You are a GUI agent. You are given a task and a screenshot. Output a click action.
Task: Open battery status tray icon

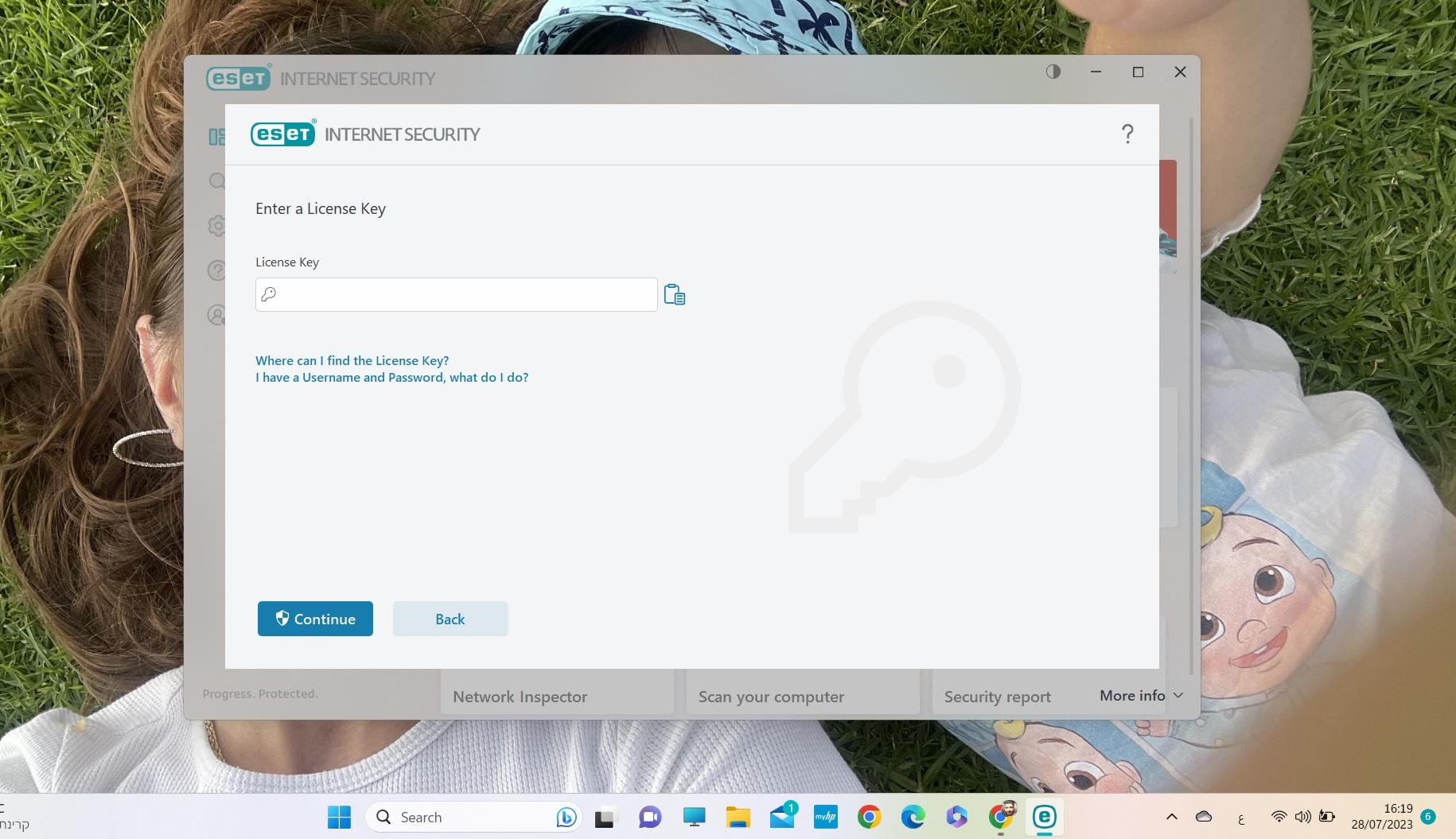[x=1326, y=817]
